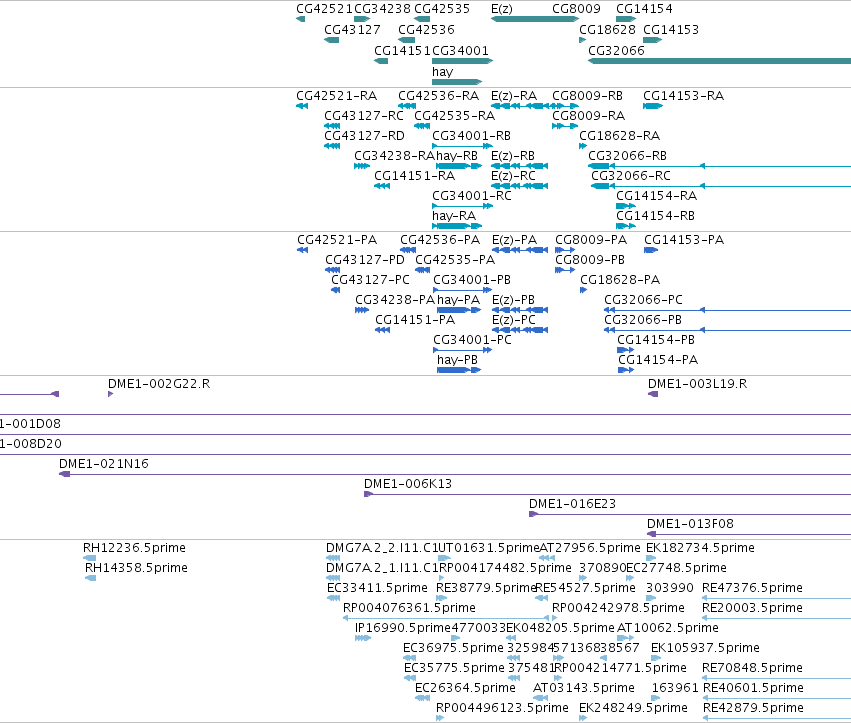Click the CG42521-PA protein label
851x723 pixels.
pyautogui.click(x=337, y=239)
